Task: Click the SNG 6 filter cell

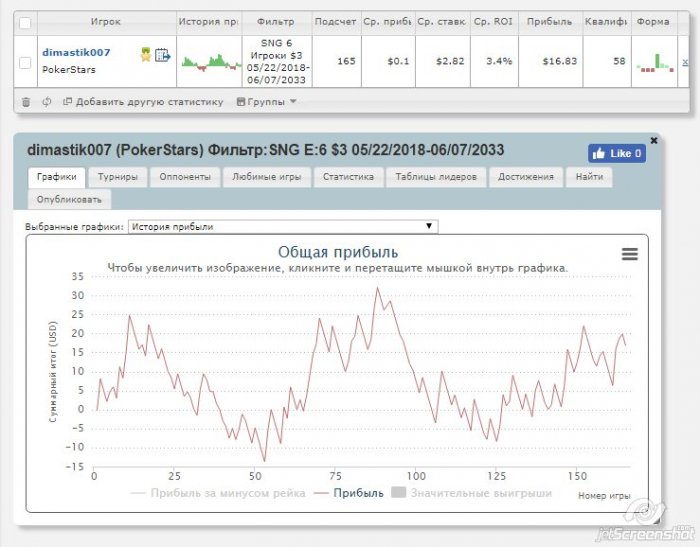Action: click(277, 62)
